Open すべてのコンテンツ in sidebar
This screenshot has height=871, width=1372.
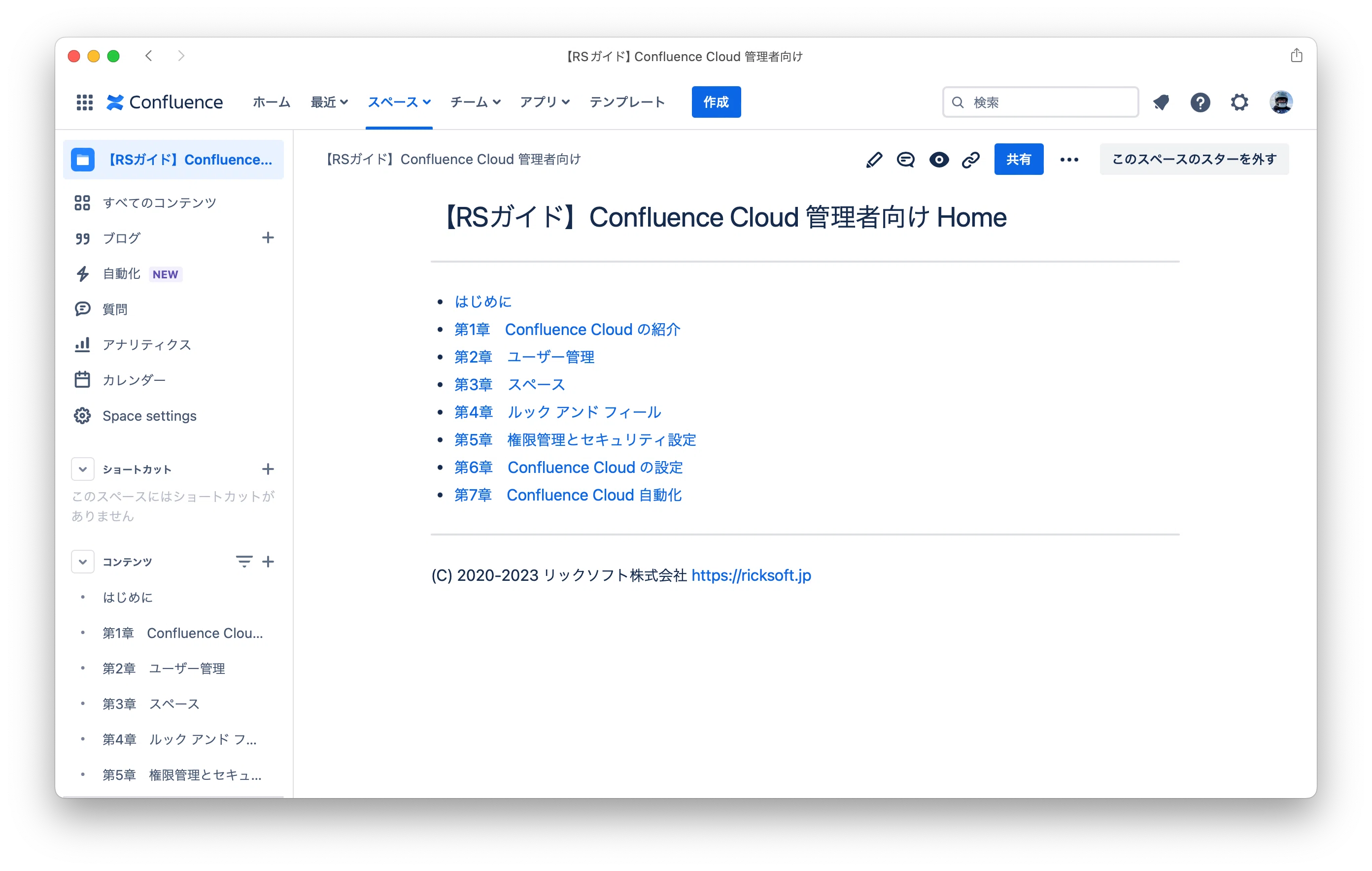point(173,203)
